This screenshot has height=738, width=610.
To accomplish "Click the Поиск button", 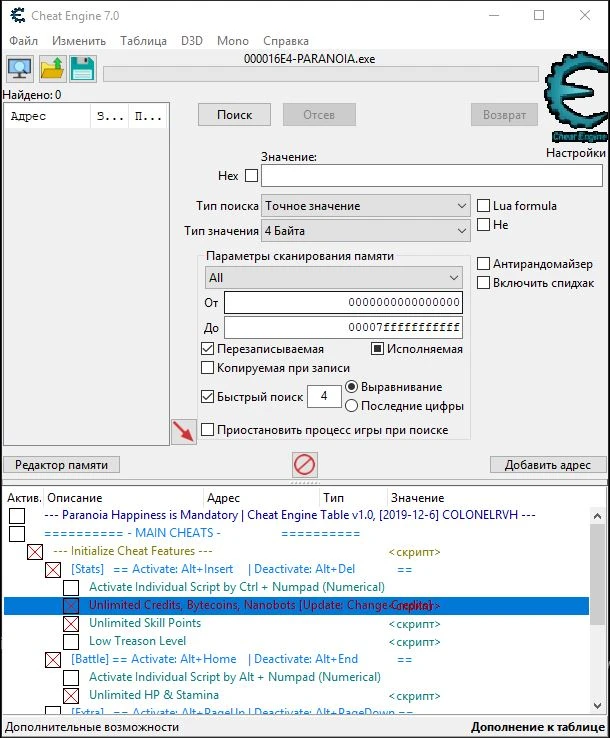I will (x=234, y=115).
